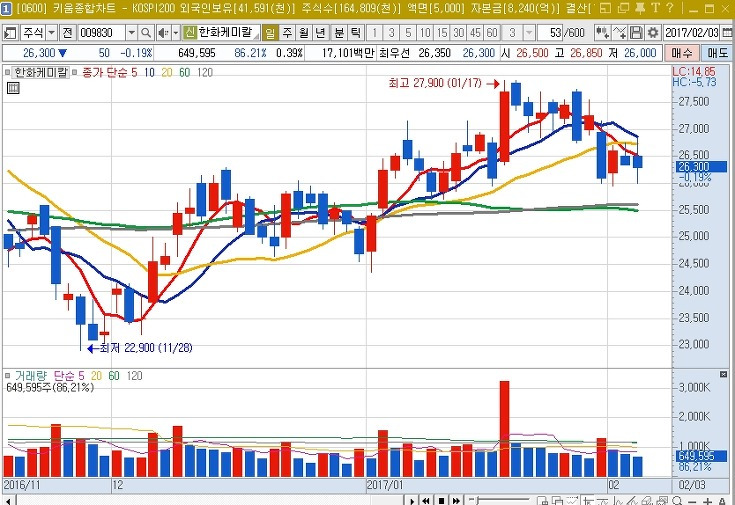Switch to the 틱 tick chart period

tap(355, 33)
